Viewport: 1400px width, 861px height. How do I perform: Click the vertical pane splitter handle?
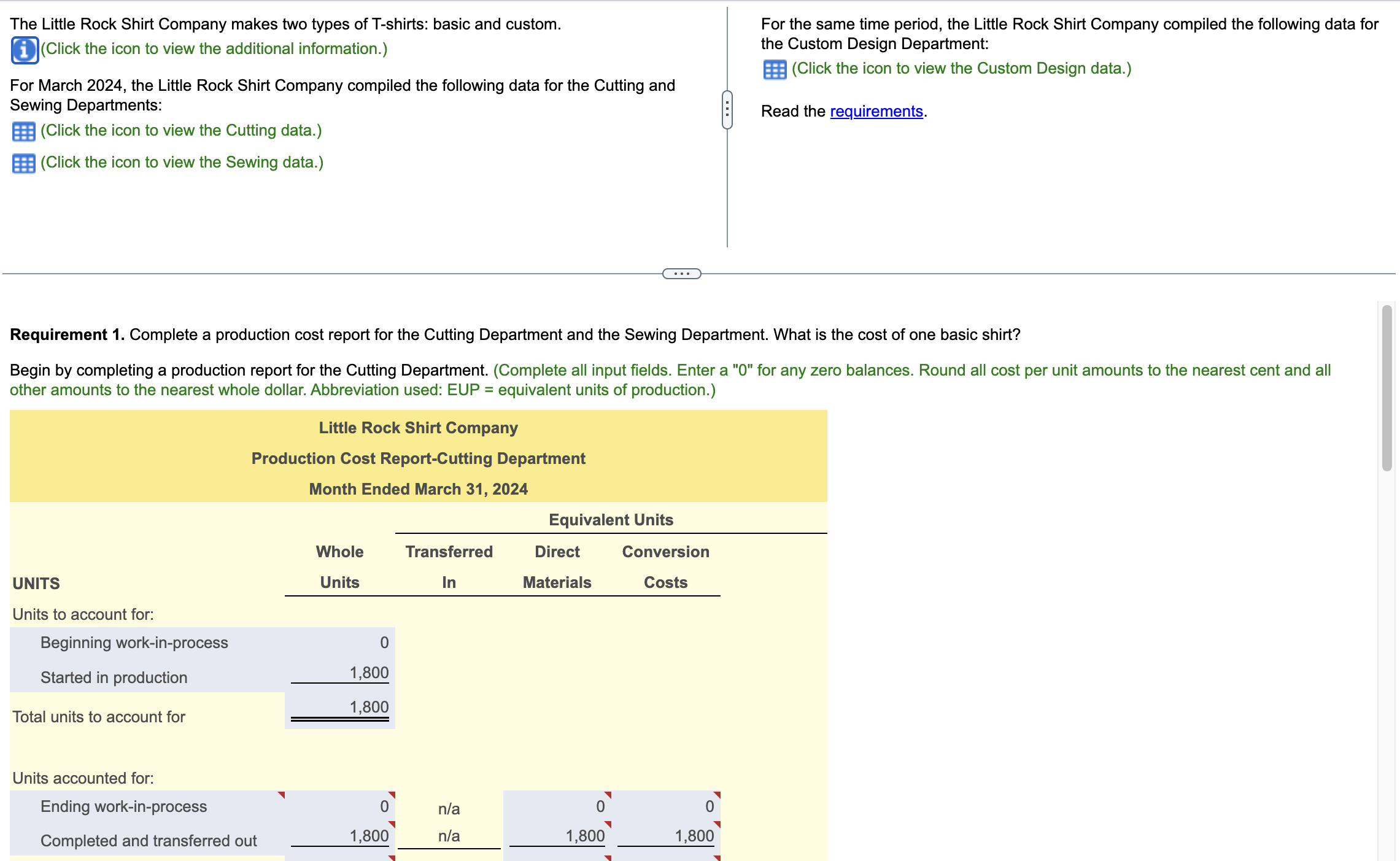[727, 110]
